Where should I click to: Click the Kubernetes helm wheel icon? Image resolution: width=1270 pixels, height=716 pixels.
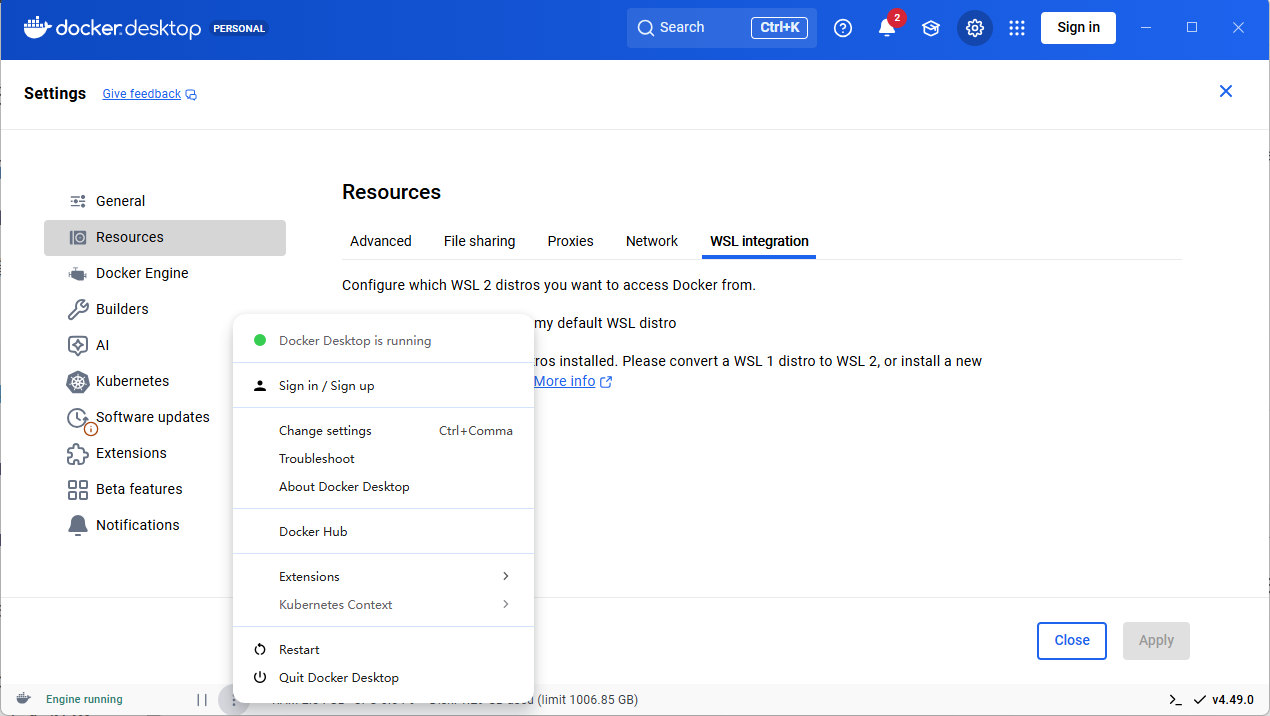78,381
